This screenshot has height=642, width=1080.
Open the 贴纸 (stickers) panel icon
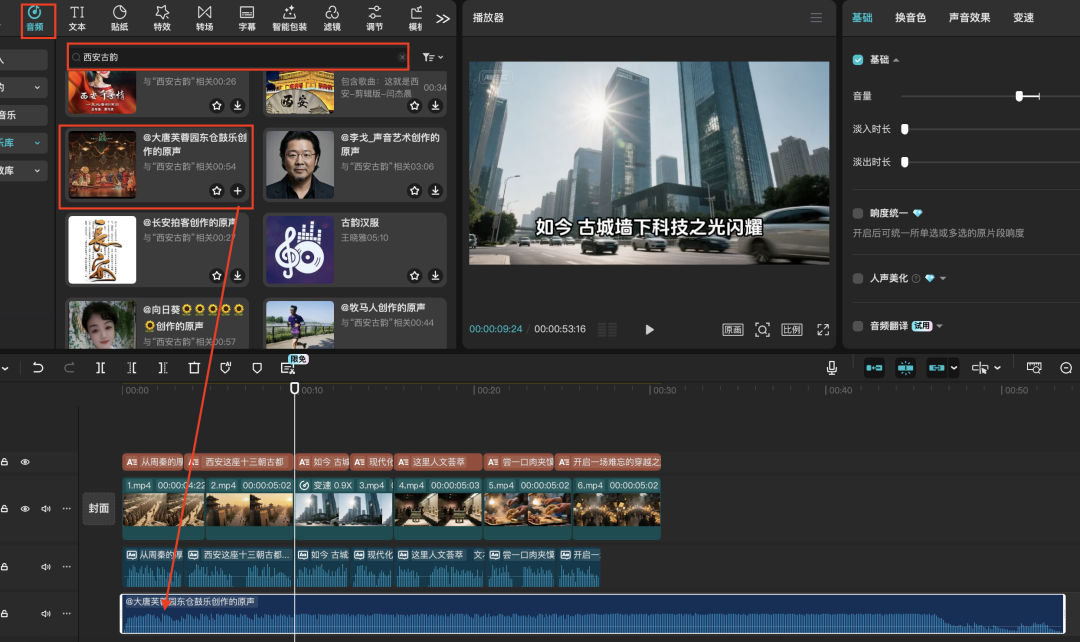pyautogui.click(x=119, y=17)
